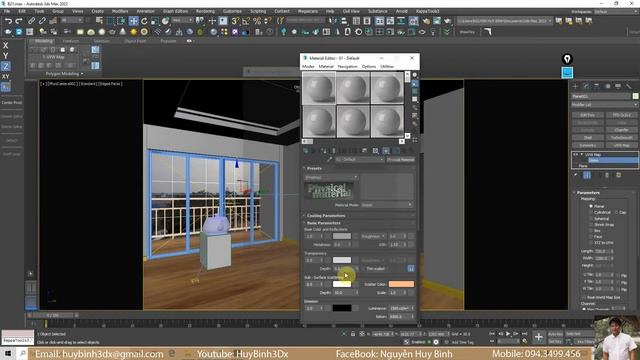Toggle the Thin-walled checkbox
Viewport: 640px width, 360px height.
click(x=363, y=269)
